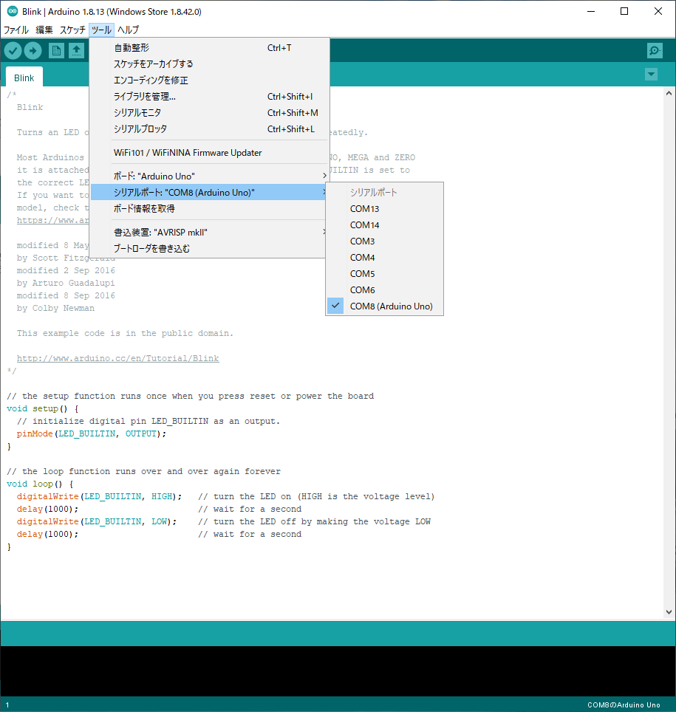Choose 自動整形 from the menu
Screen dimensions: 676x712
pyautogui.click(x=209, y=48)
